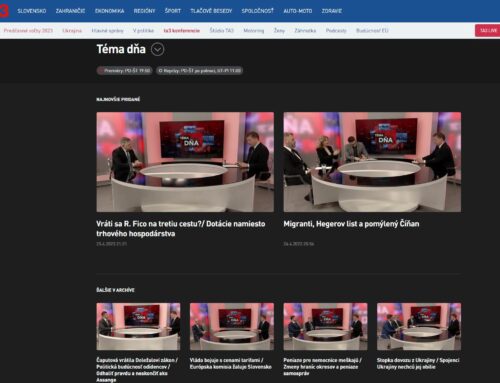Open the ZDRAVIE menu section

(332, 11)
